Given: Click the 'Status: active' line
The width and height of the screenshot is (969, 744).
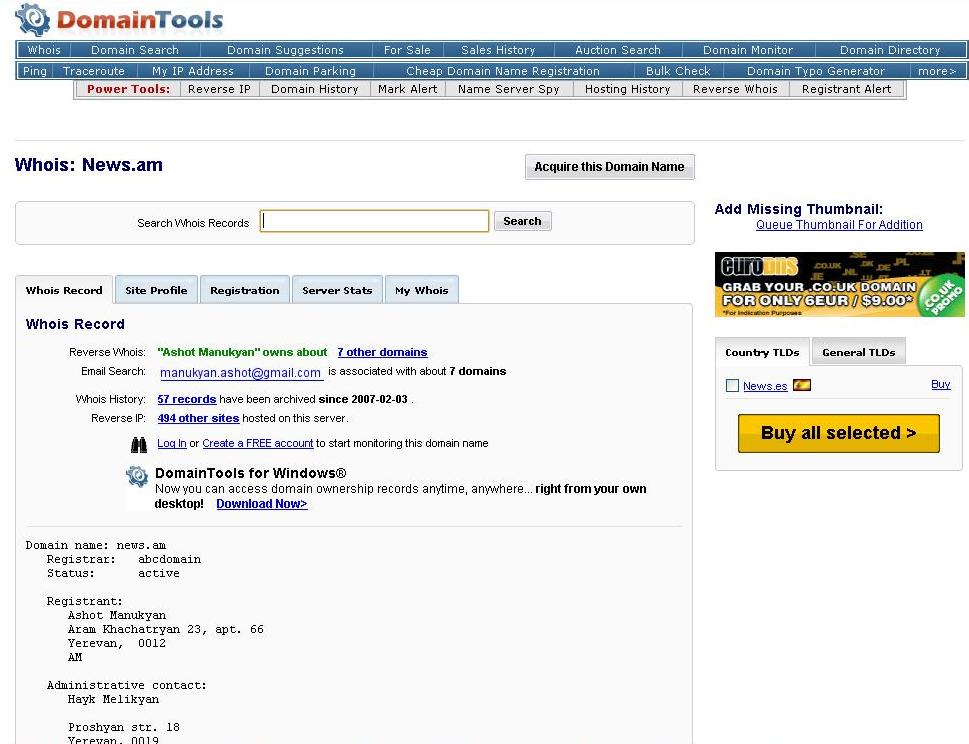Looking at the screenshot, I should (x=114, y=573).
